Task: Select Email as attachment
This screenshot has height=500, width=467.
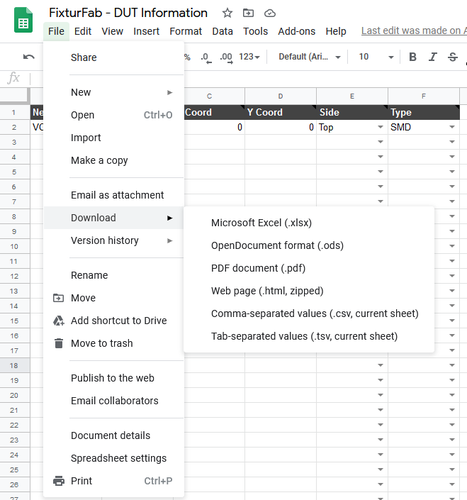Action: (x=113, y=195)
